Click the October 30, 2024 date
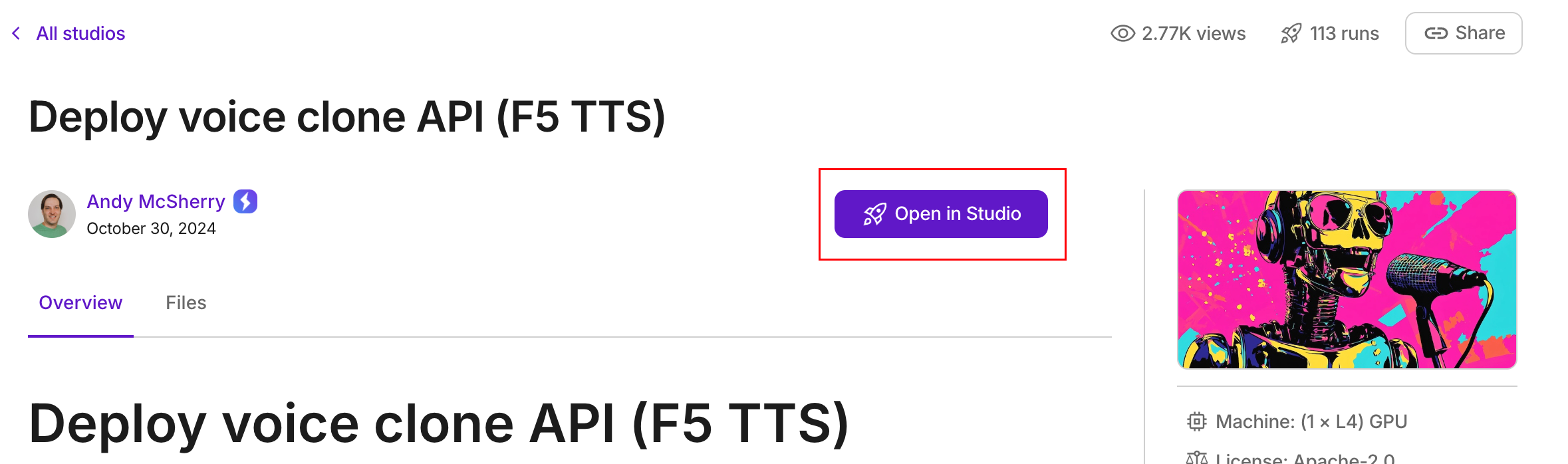 tap(151, 229)
